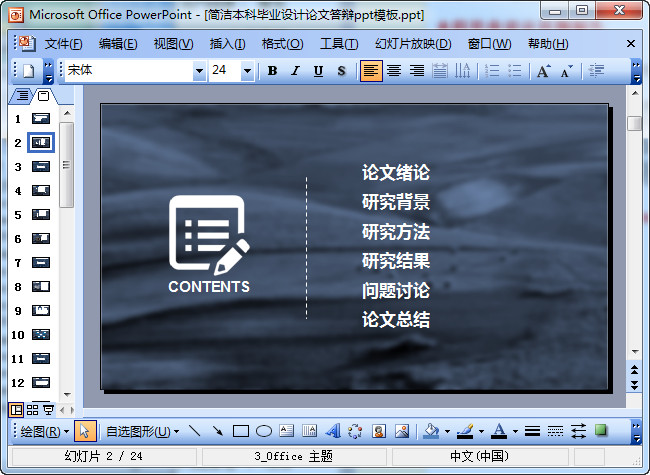Apply distributed alignment
Image resolution: width=650 pixels, height=475 pixels.
440,71
